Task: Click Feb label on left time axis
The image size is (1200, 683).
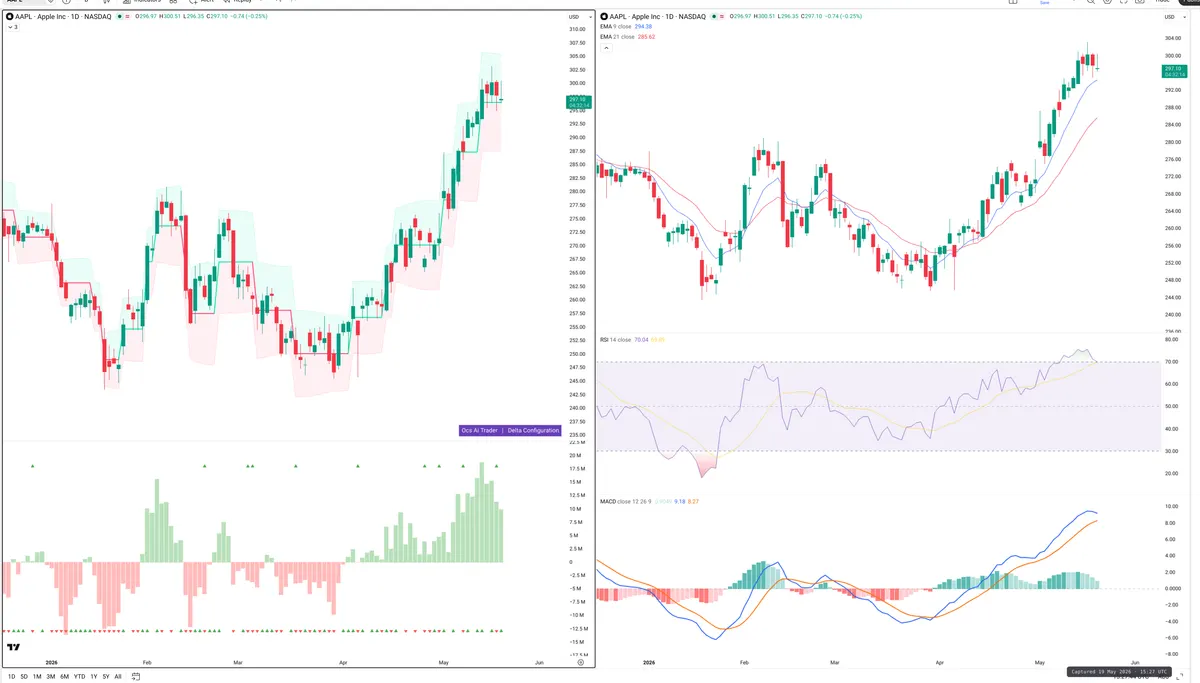Action: pyautogui.click(x=147, y=662)
